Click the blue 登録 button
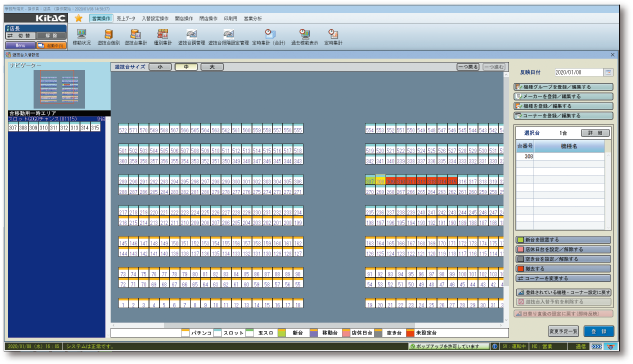This screenshot has height=364, width=633. click(x=599, y=331)
